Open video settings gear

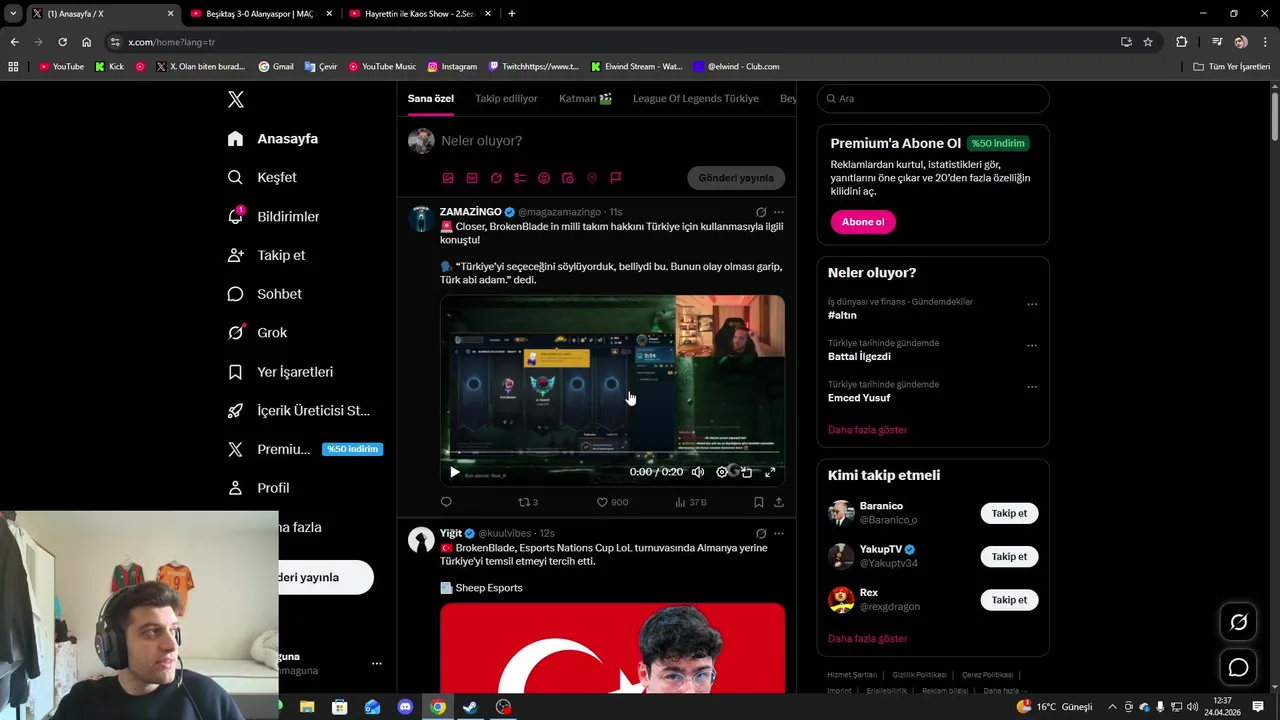[722, 472]
